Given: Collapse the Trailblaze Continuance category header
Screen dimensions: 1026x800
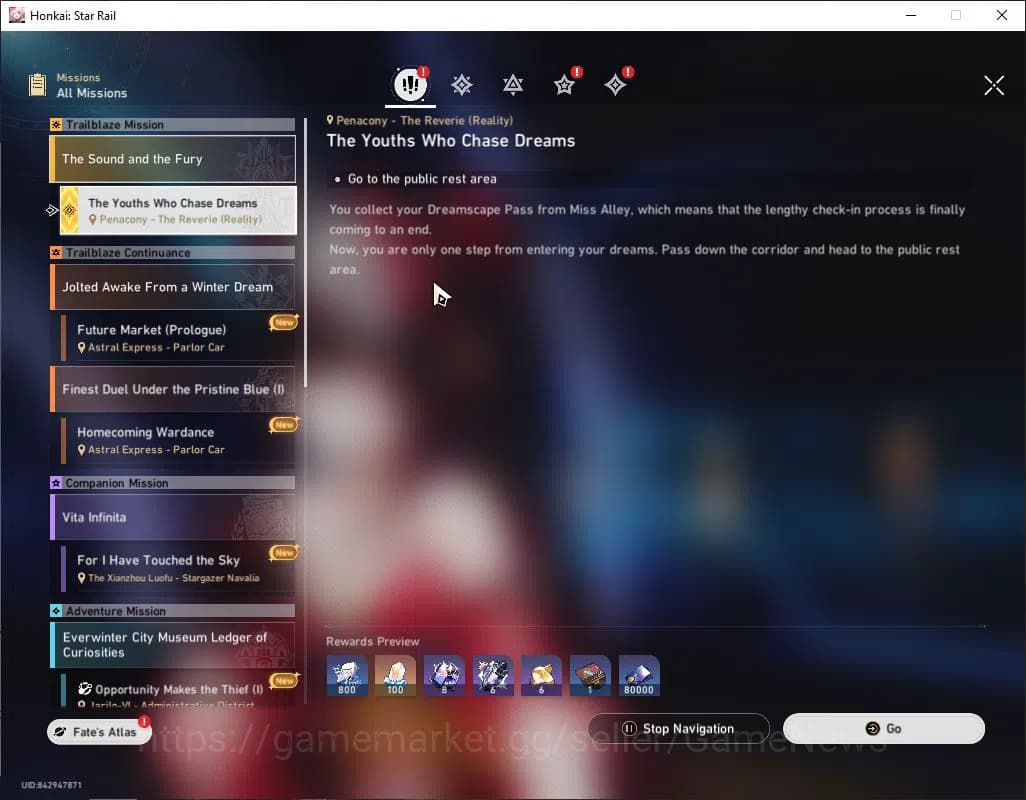Looking at the screenshot, I should pos(173,252).
